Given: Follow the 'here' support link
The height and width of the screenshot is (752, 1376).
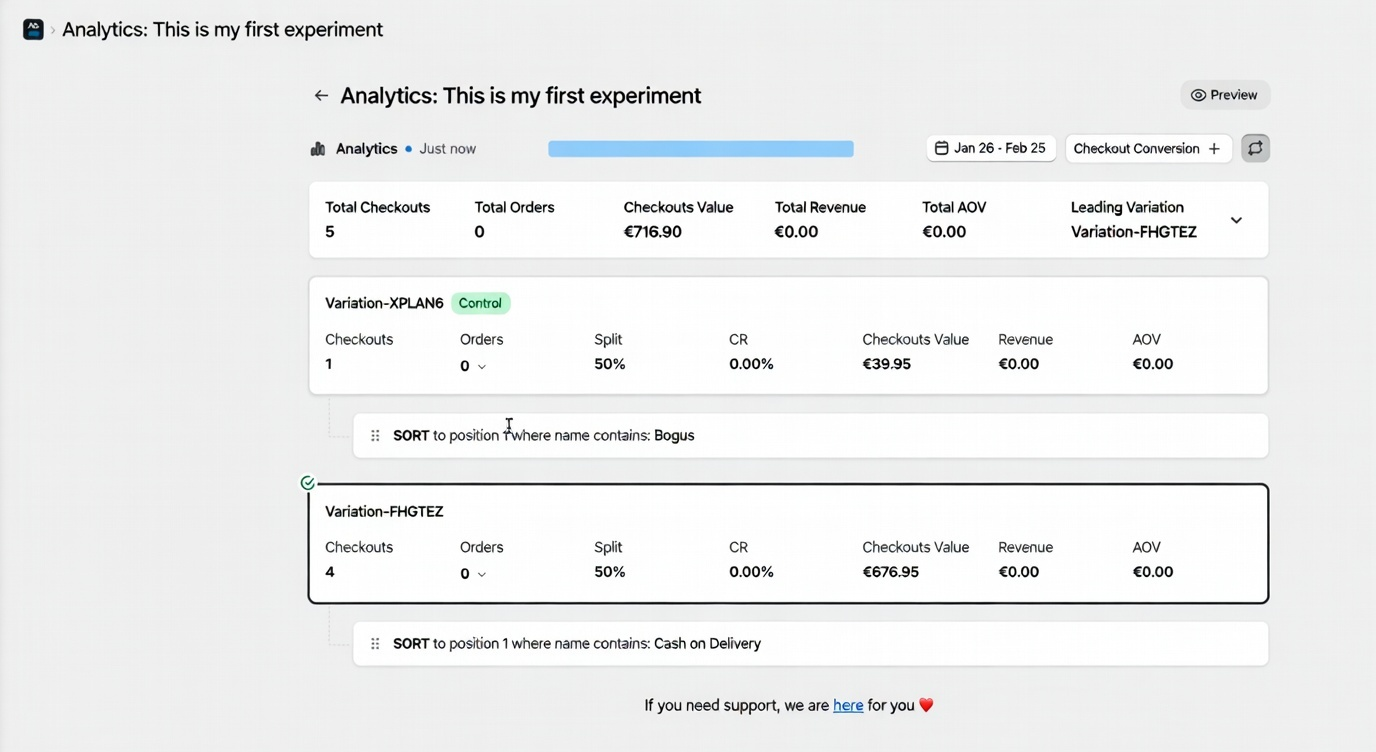Looking at the screenshot, I should click(848, 706).
